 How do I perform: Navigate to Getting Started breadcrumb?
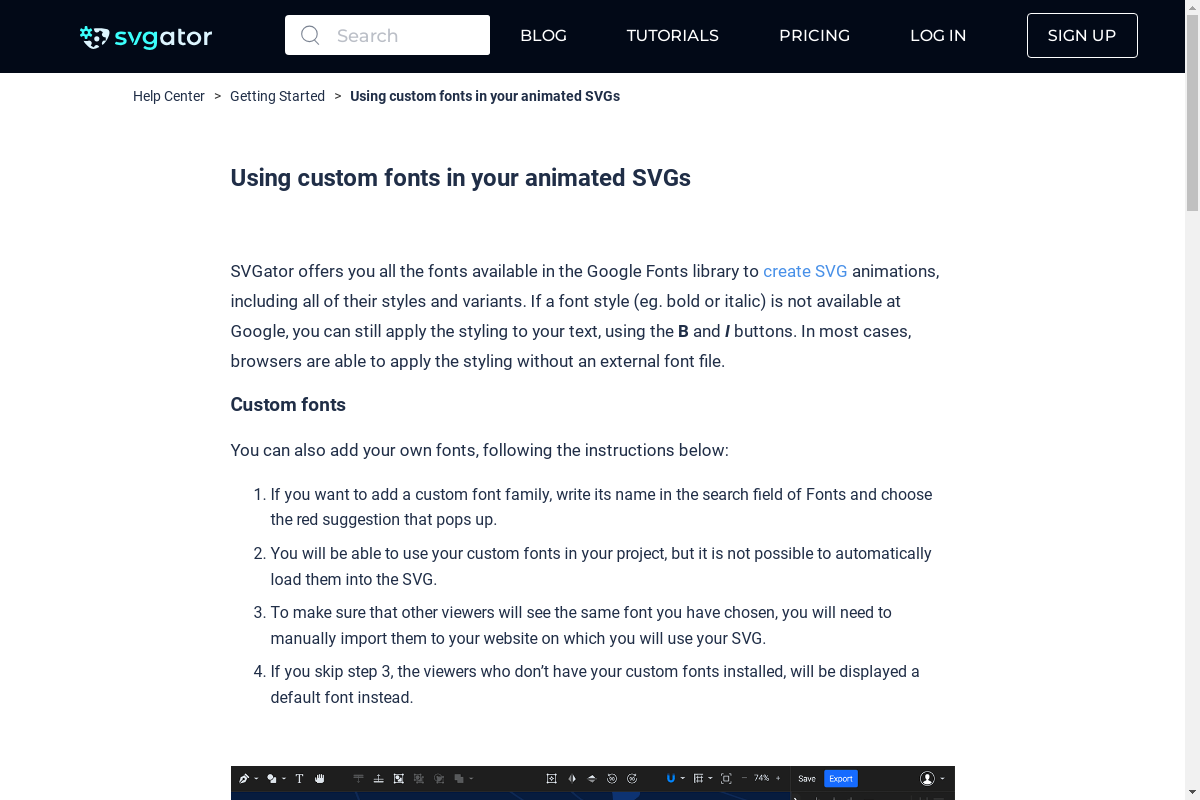pos(277,96)
